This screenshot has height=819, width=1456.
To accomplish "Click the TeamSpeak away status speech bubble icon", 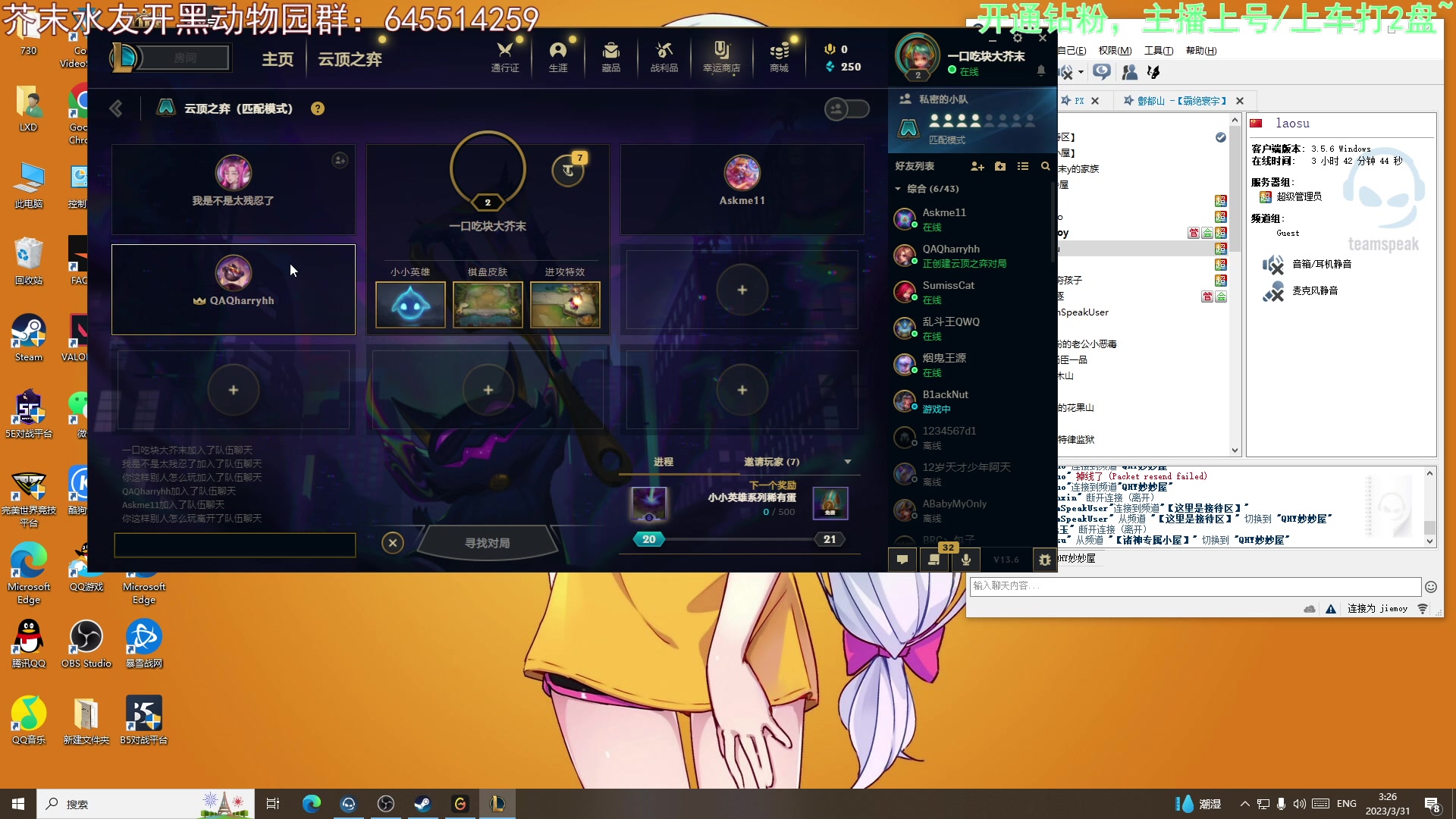I will 1102,72.
